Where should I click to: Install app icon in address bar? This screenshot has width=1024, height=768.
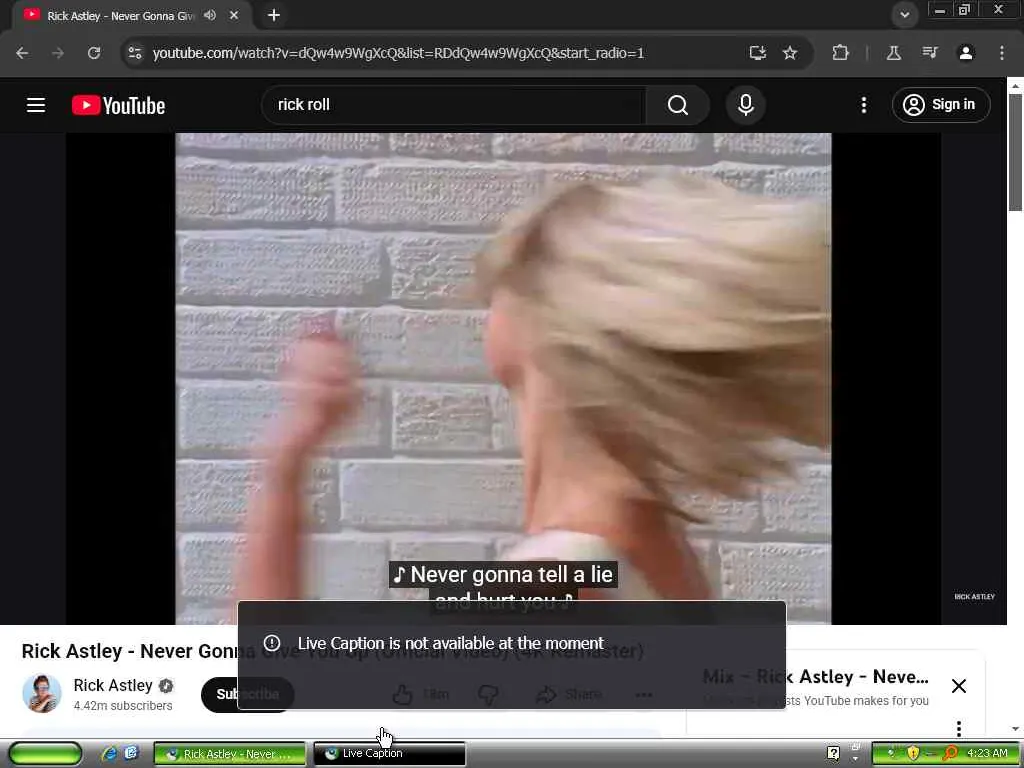point(757,53)
